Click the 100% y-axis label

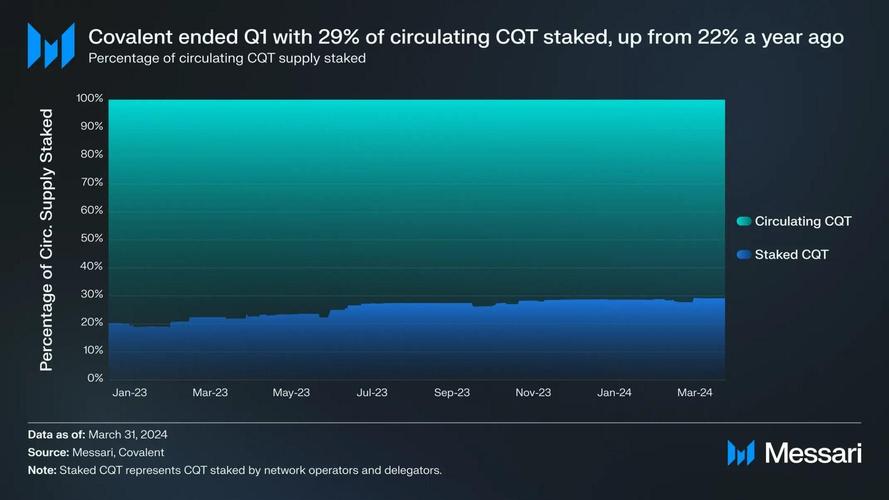tap(90, 98)
